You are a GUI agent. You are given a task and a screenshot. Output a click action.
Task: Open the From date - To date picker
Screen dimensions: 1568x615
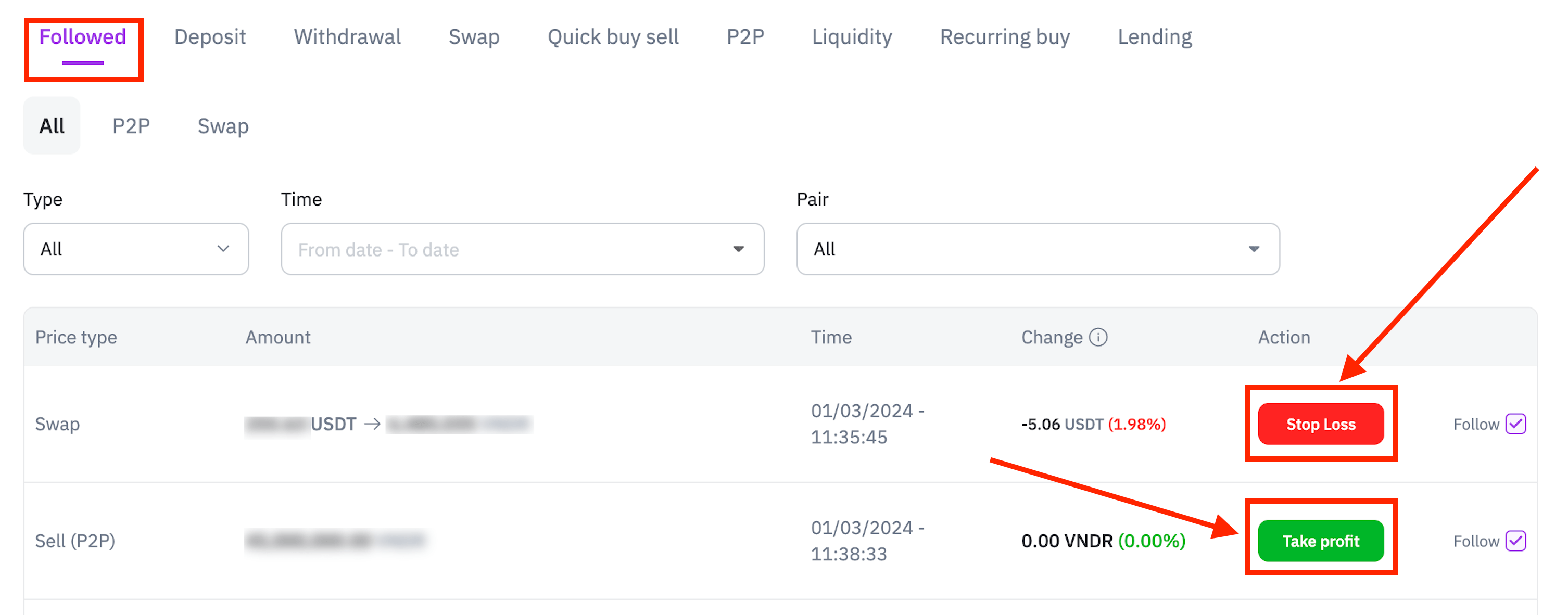pyautogui.click(x=523, y=249)
